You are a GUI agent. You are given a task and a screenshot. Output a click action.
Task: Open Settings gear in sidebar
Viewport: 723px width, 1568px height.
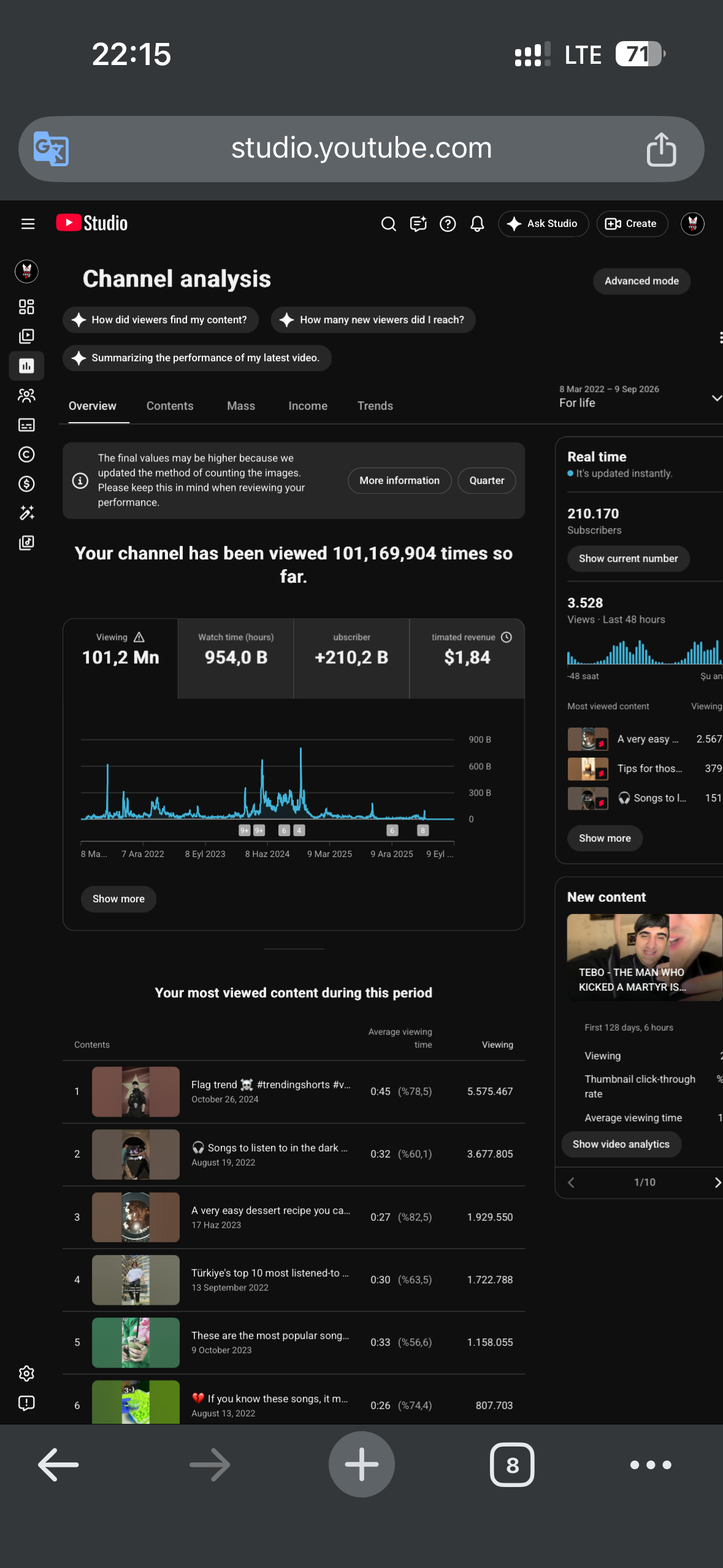[x=26, y=1373]
